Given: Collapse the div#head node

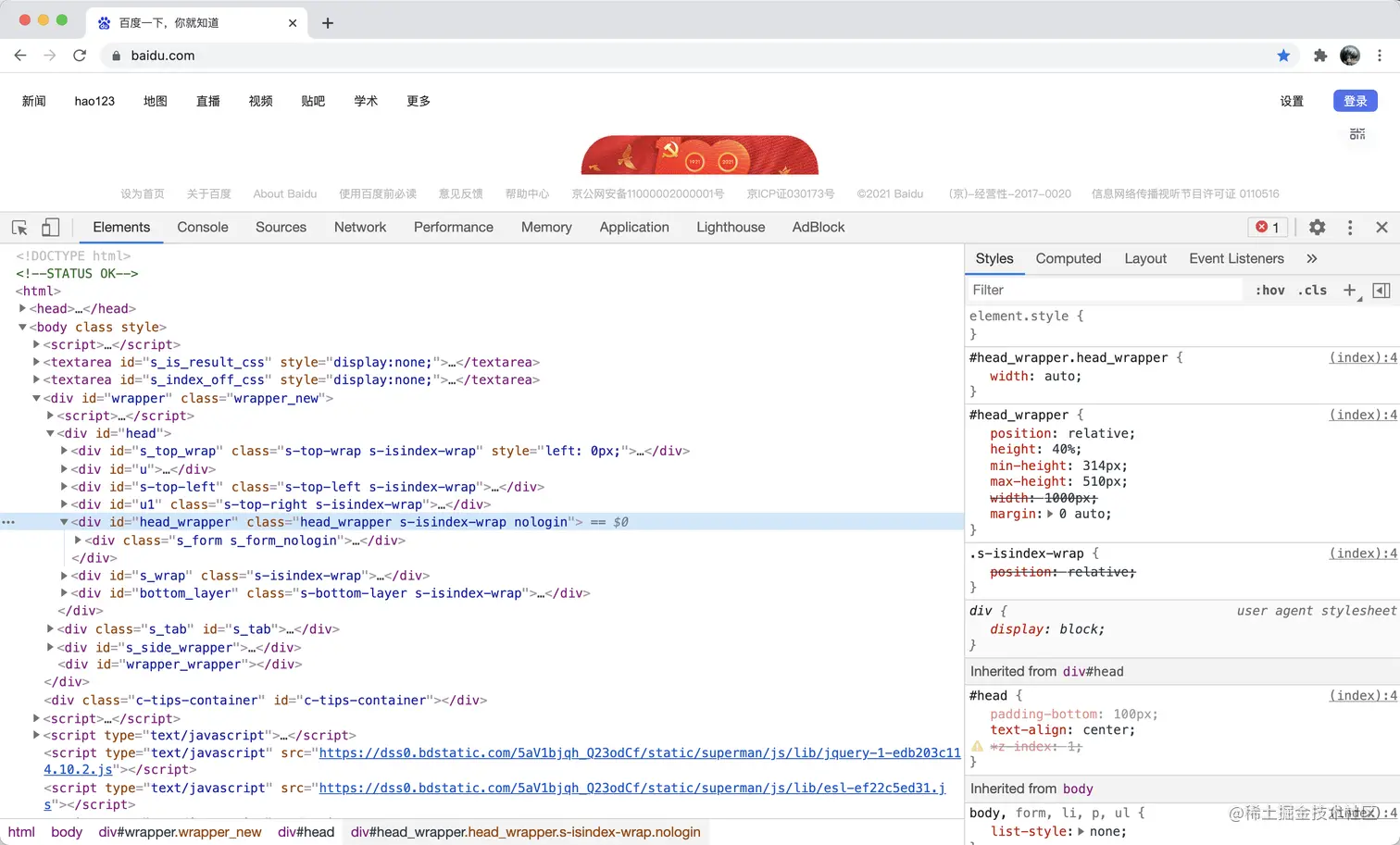Looking at the screenshot, I should [50, 433].
